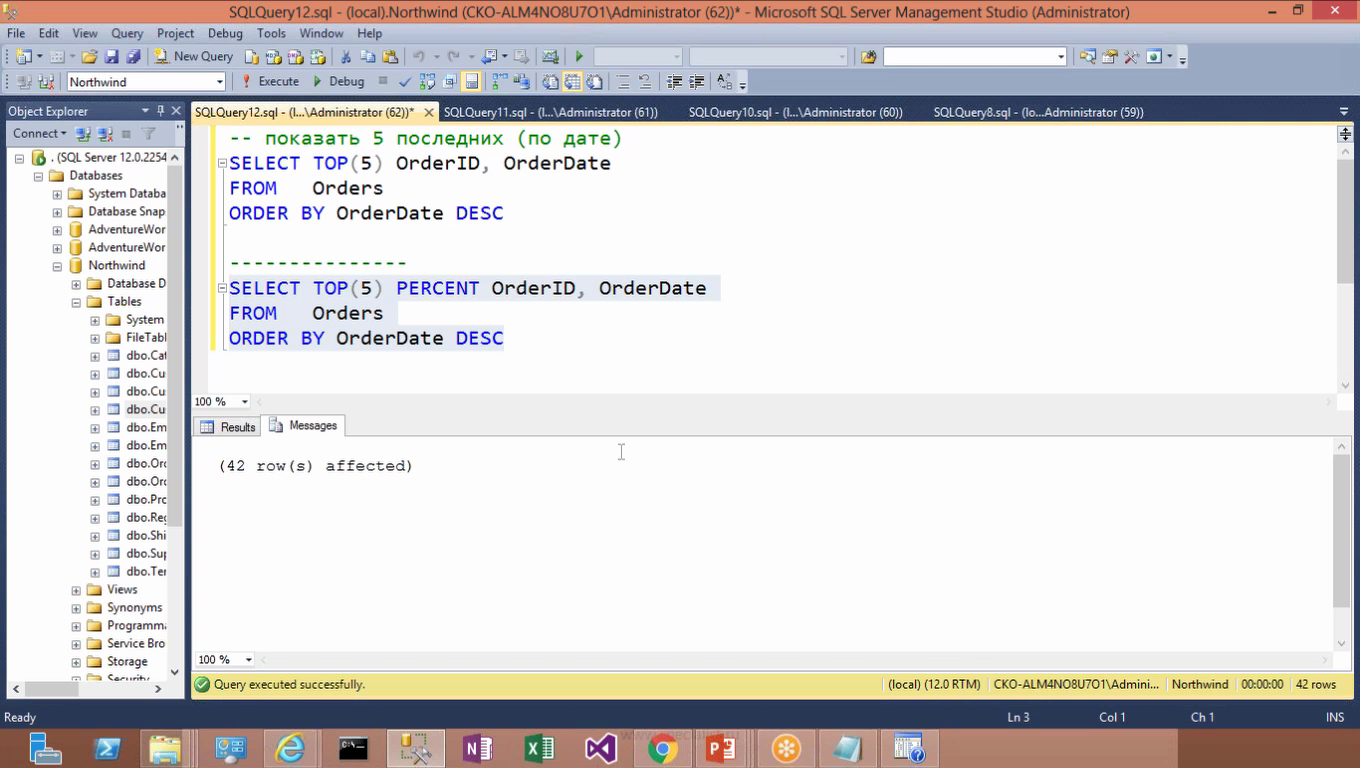Open Google Chrome from the taskbar
1360x768 pixels.
click(x=663, y=748)
